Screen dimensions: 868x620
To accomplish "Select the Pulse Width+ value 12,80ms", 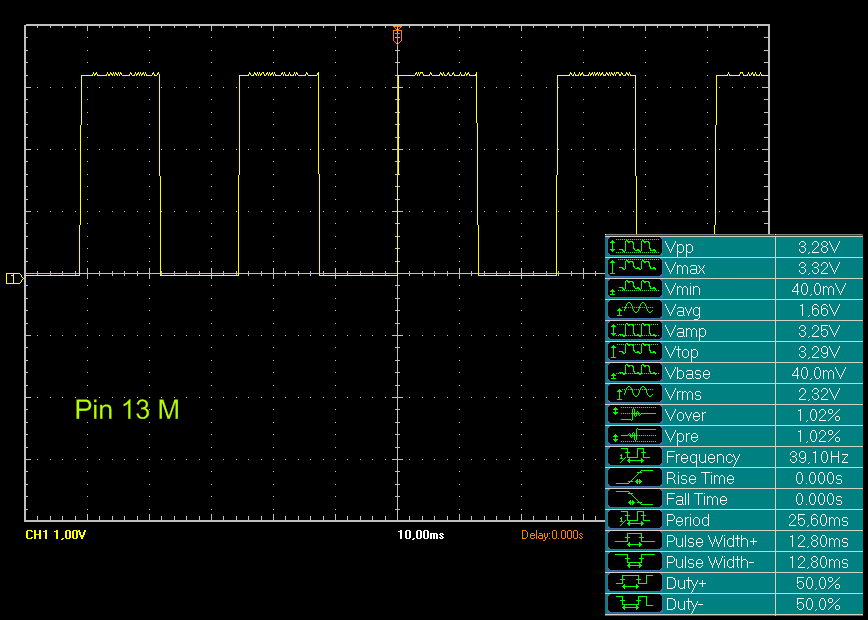I will tap(818, 542).
